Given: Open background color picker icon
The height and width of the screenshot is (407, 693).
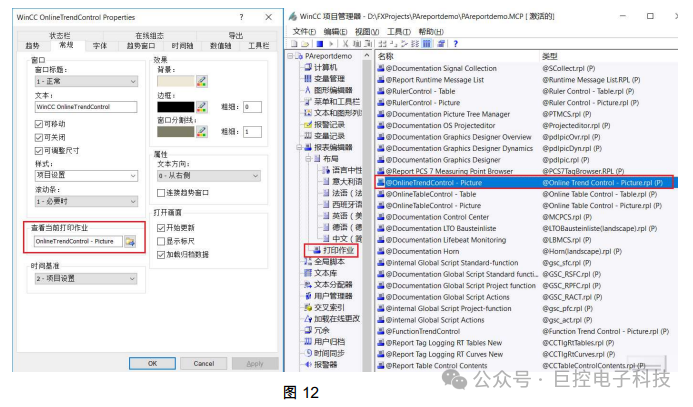Looking at the screenshot, I should (202, 81).
